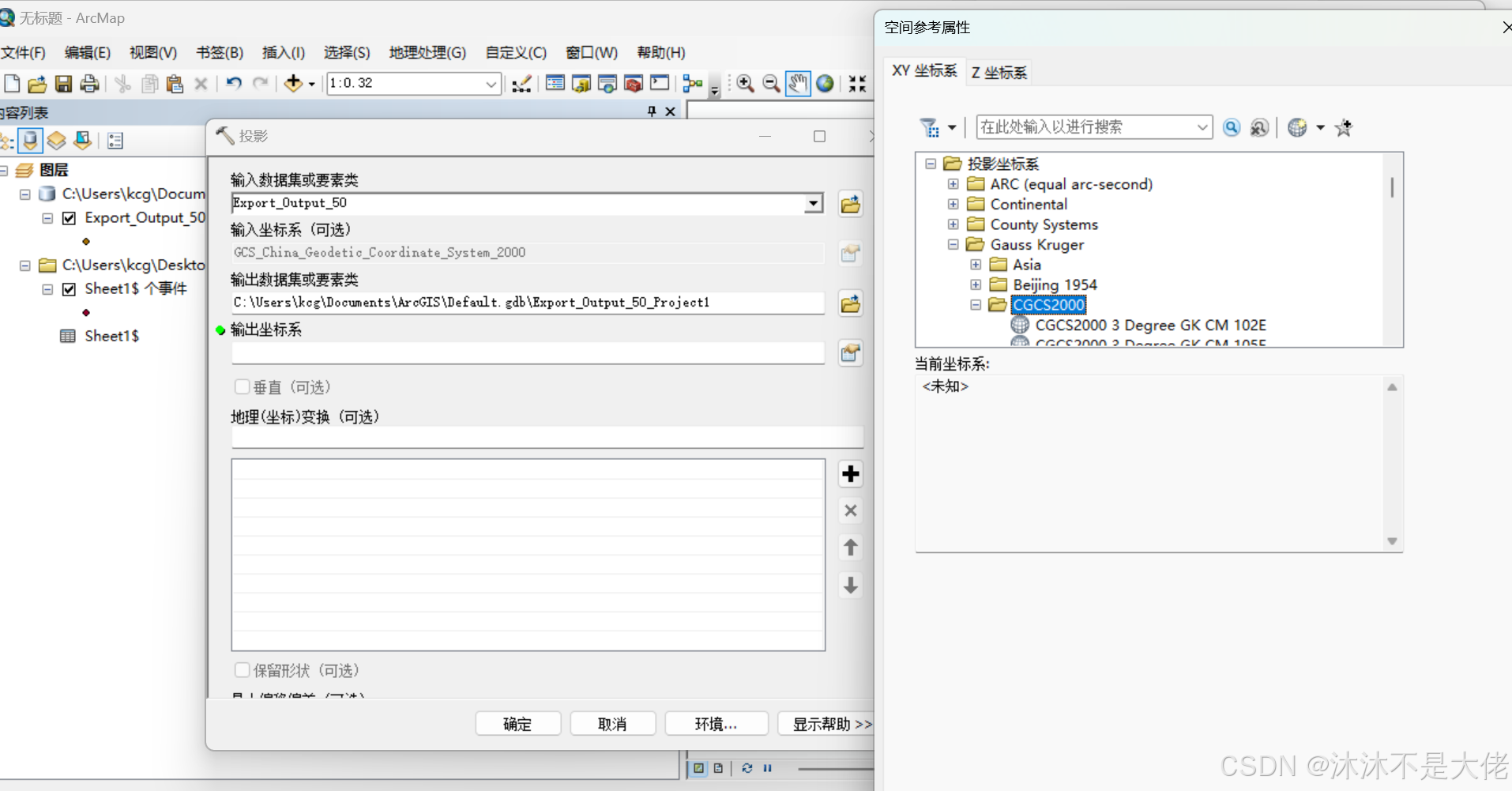The width and height of the screenshot is (1512, 791).
Task: Click the 环境 button
Action: [716, 723]
